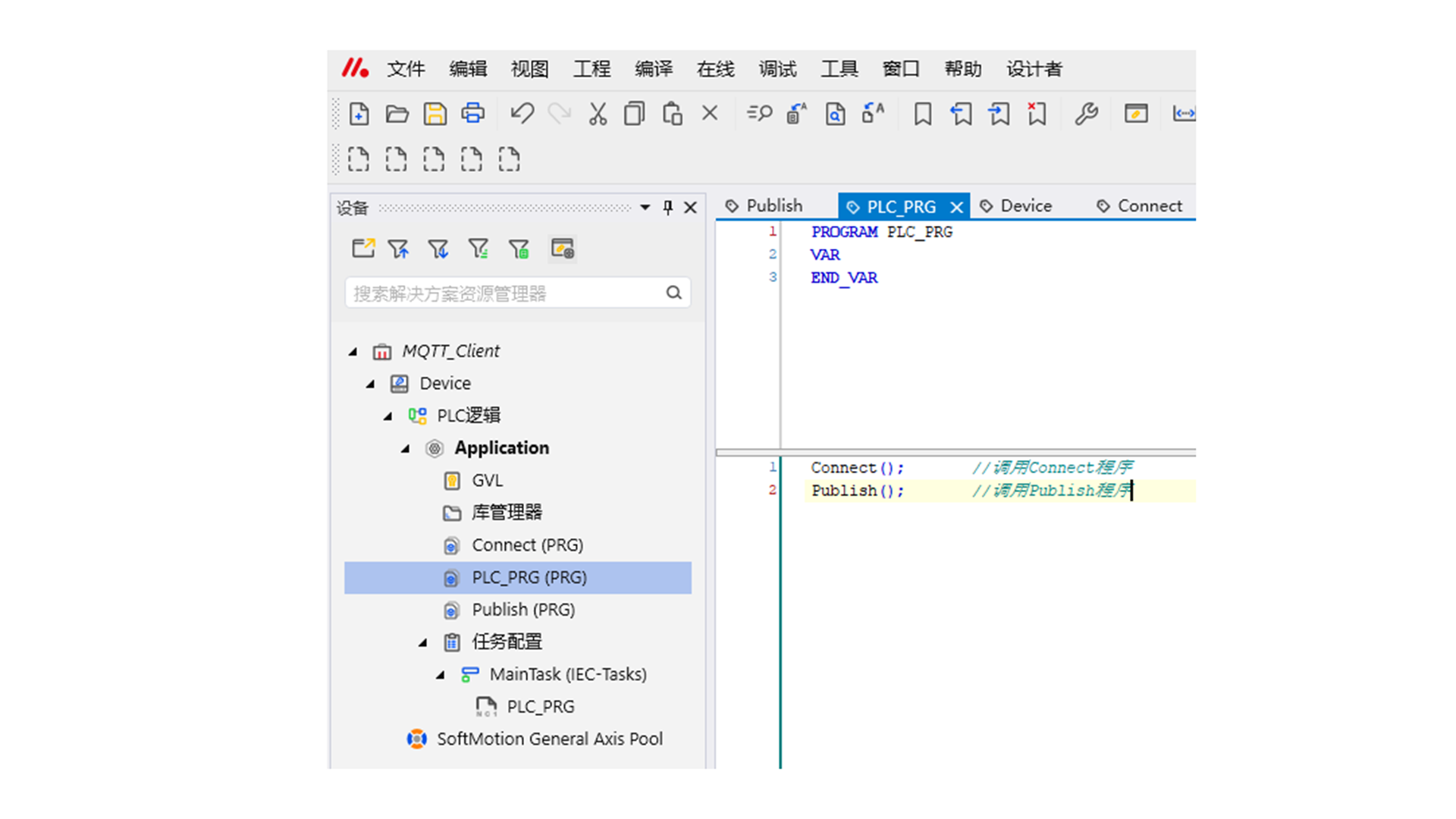Image resolution: width=1456 pixels, height=819 pixels.
Task: Click the Redo arrow icon
Action: [x=560, y=114]
